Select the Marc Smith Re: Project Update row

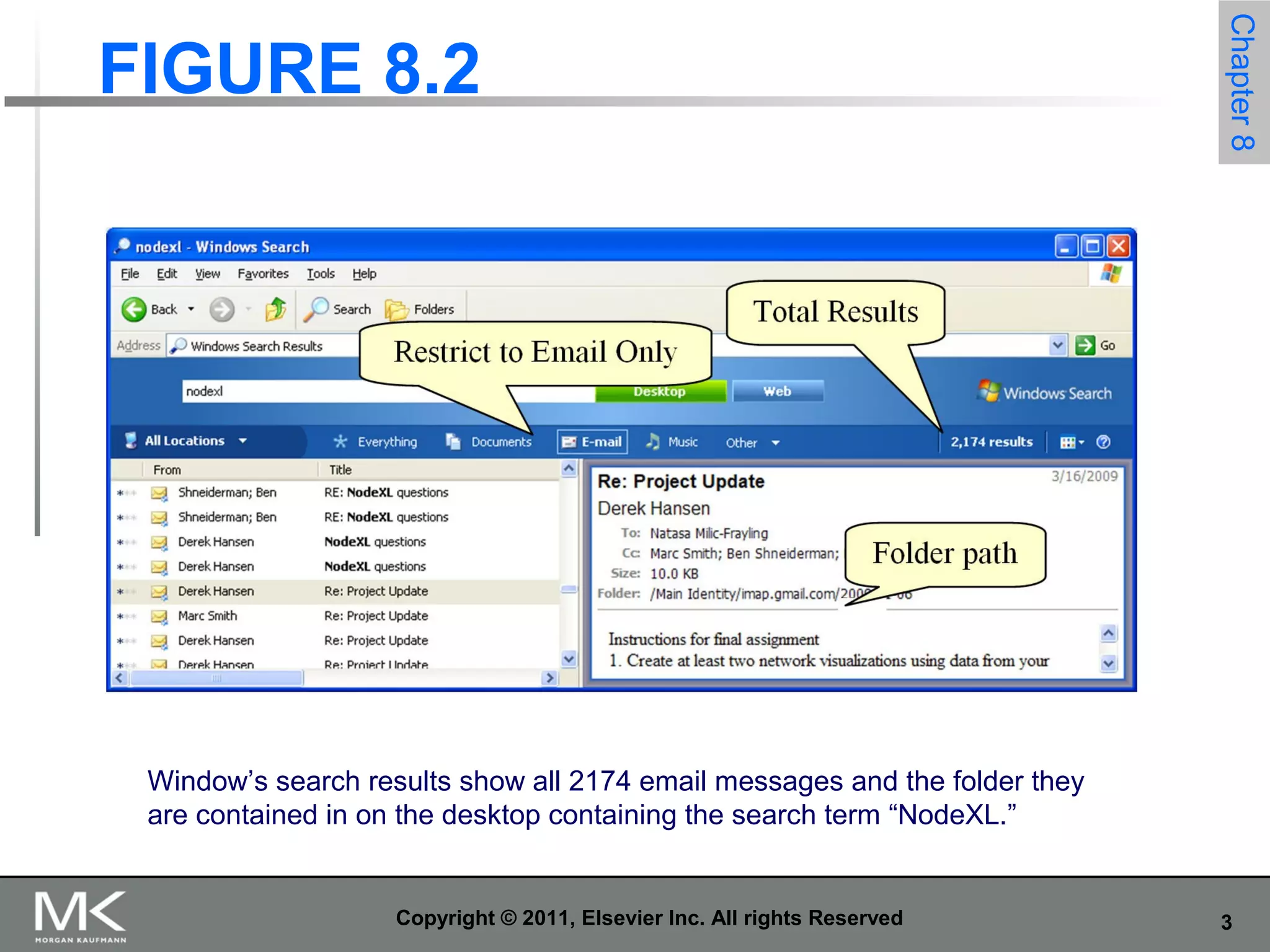[x=335, y=616]
